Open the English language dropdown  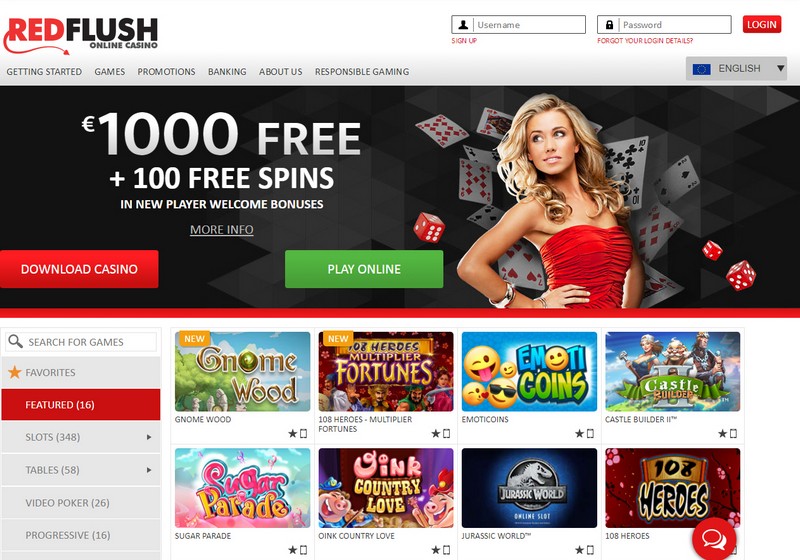coord(736,68)
